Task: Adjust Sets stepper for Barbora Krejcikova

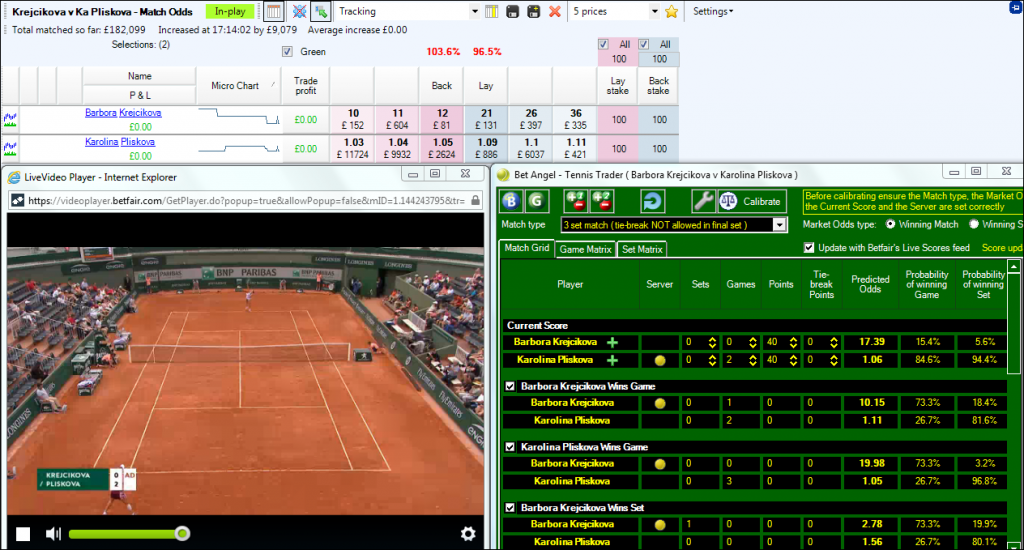Action: (712, 342)
